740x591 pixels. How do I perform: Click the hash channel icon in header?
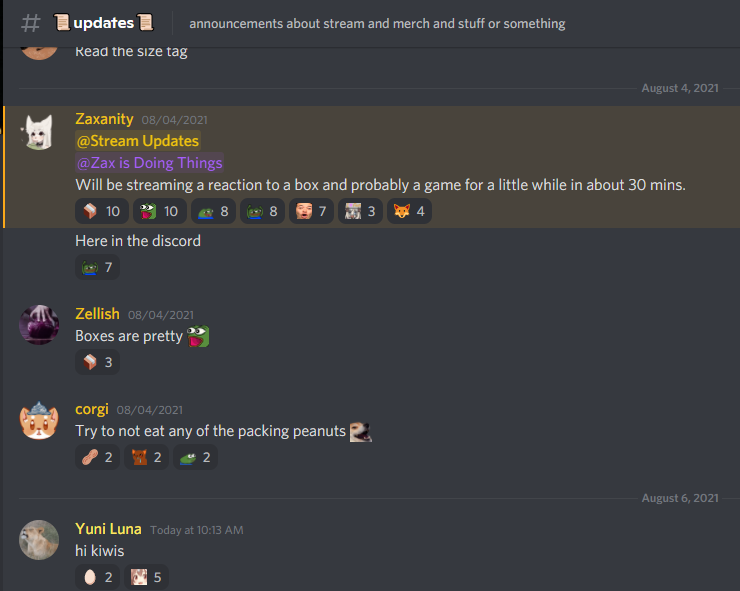tap(31, 23)
